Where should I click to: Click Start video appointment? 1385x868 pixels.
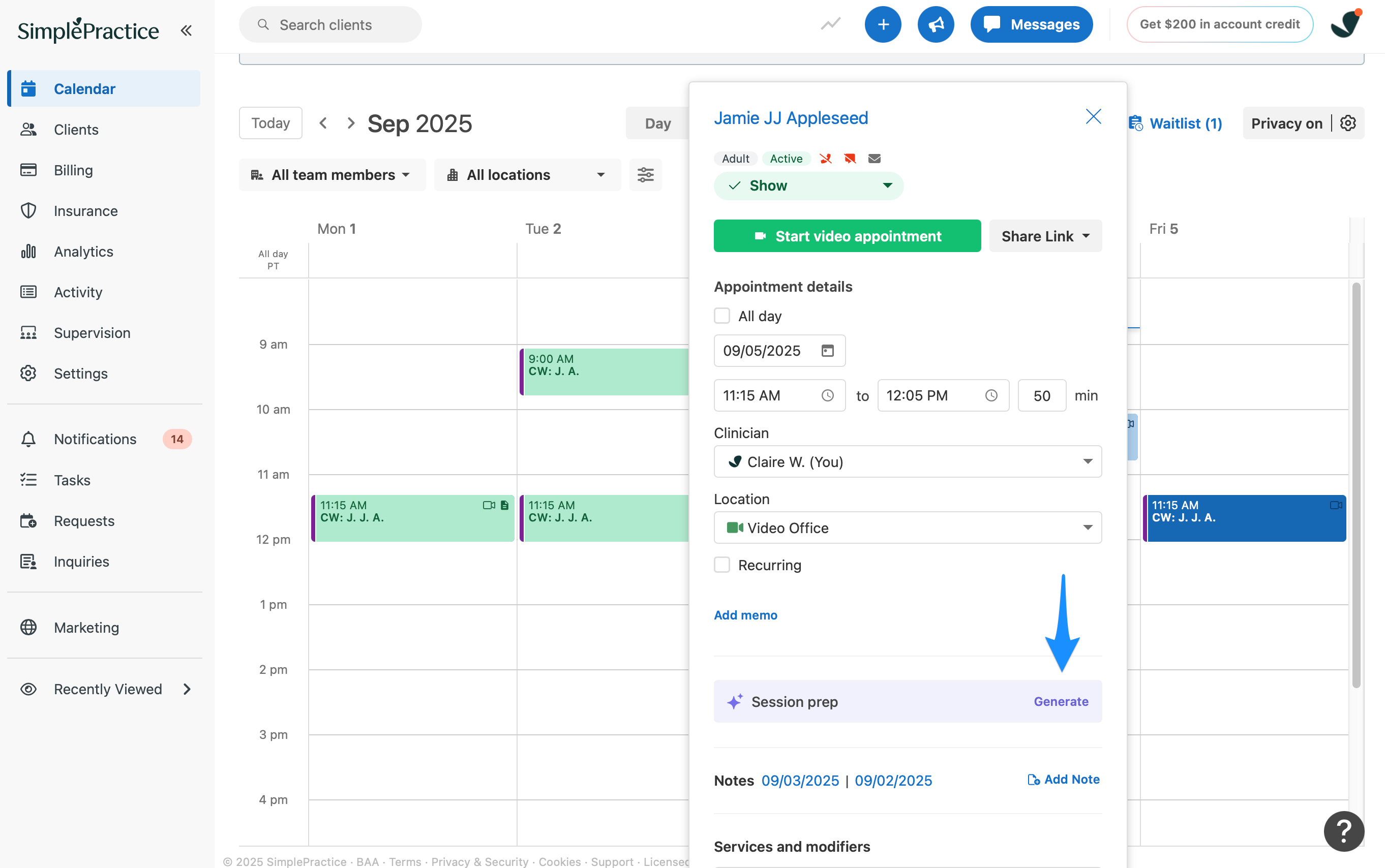click(847, 236)
